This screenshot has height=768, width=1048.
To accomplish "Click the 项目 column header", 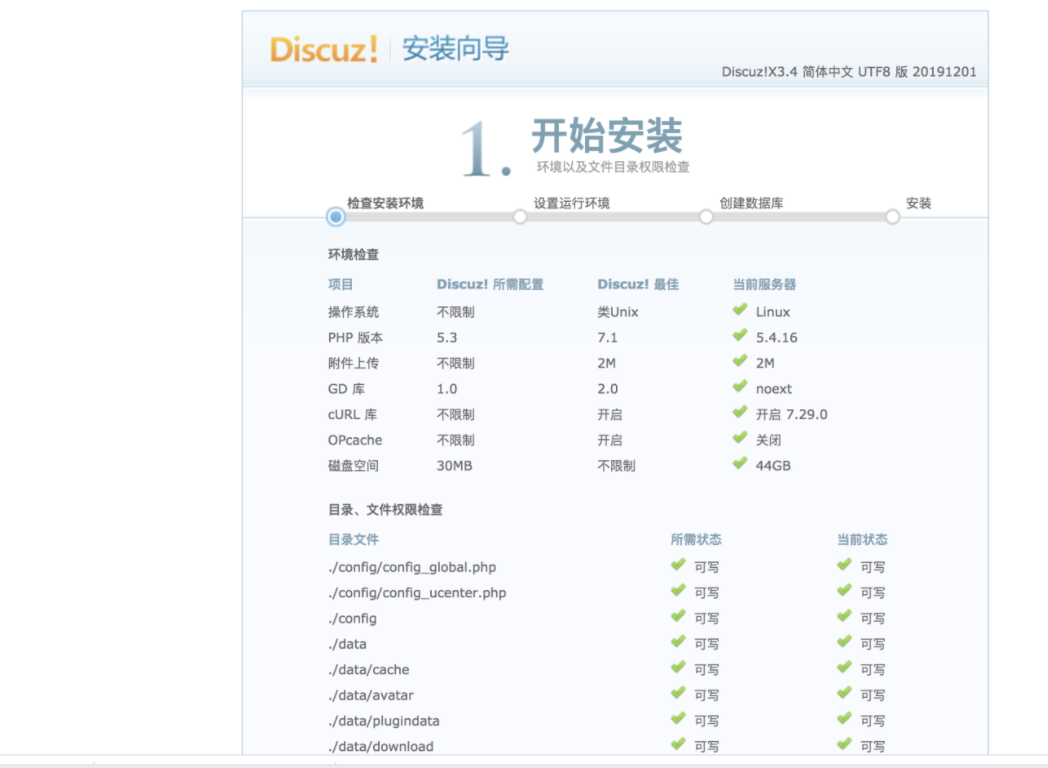I will (x=340, y=285).
